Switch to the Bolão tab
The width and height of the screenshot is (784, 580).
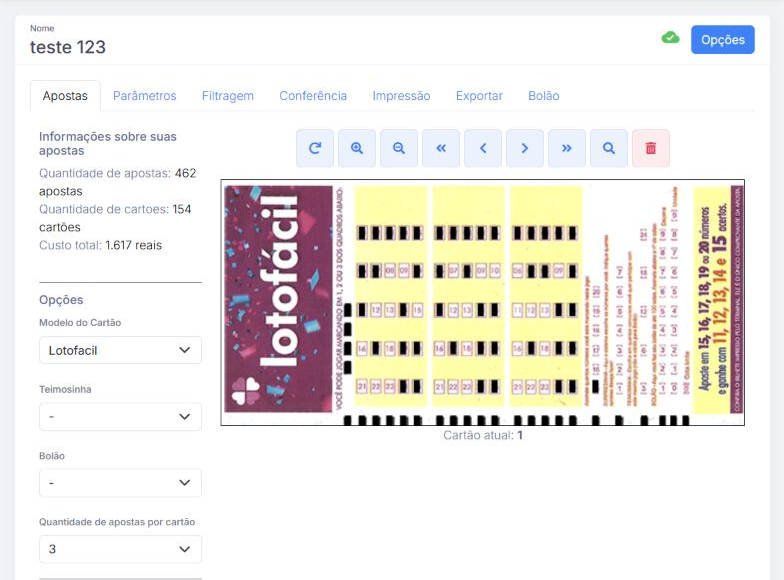tap(544, 96)
